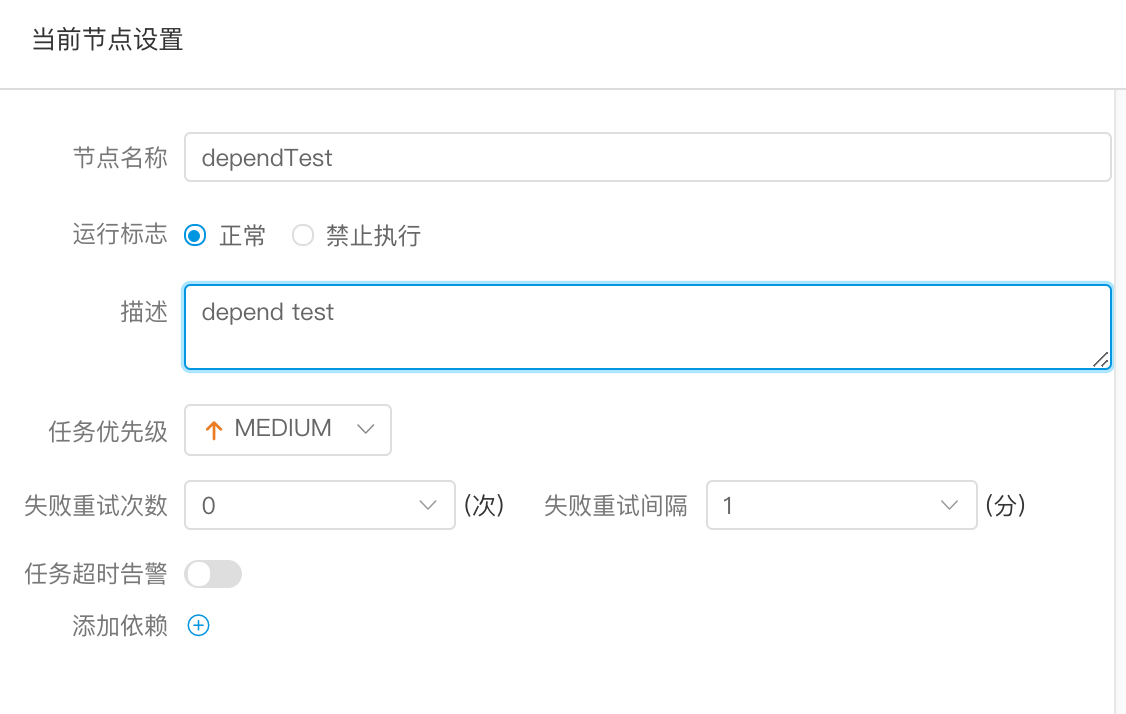1126x714 pixels.
Task: Click the chevron in 失败重试次数 select
Action: coord(428,506)
